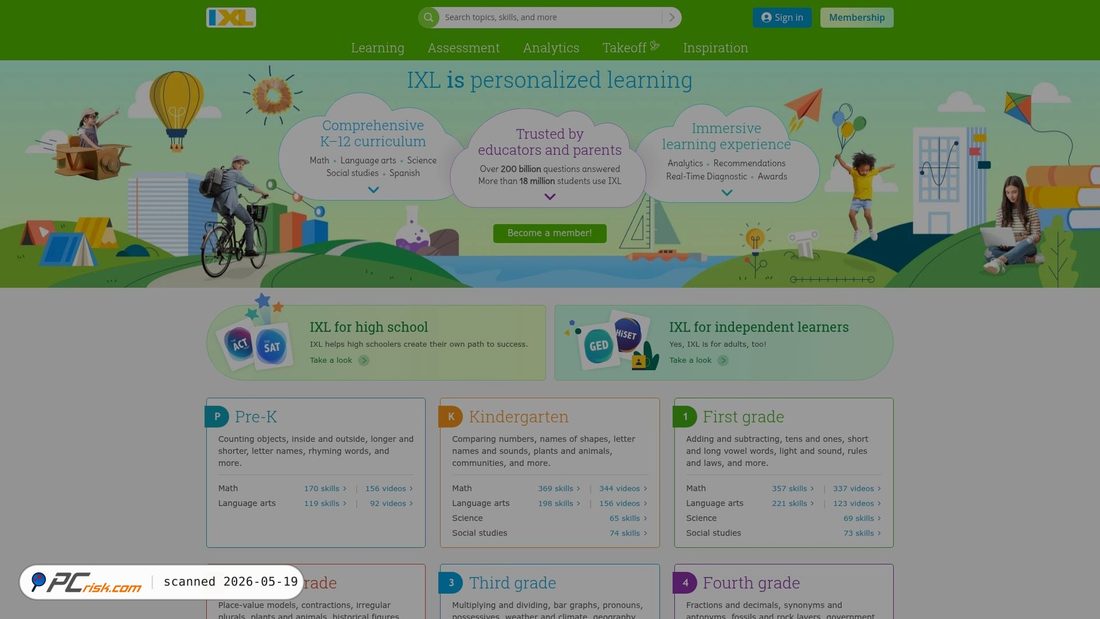Click the Third grade badge icon
Viewport: 1100px width, 619px height.
click(450, 583)
